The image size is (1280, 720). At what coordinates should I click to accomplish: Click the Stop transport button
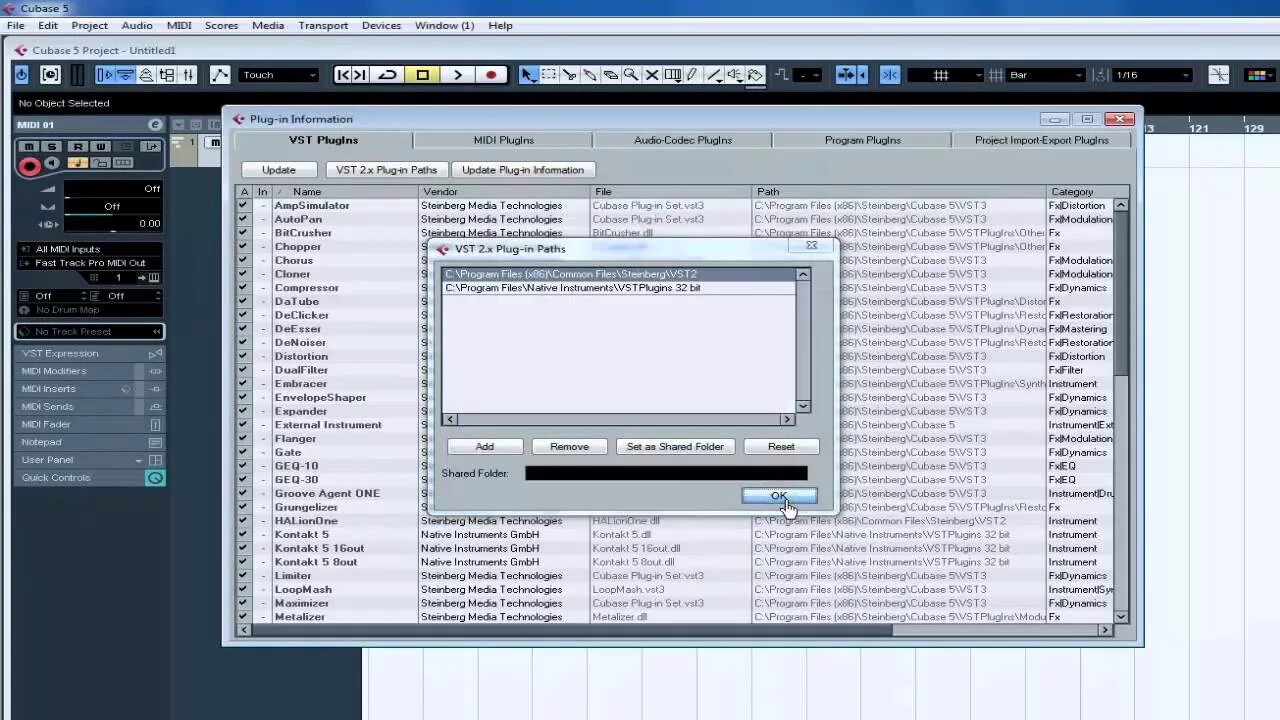(422, 75)
